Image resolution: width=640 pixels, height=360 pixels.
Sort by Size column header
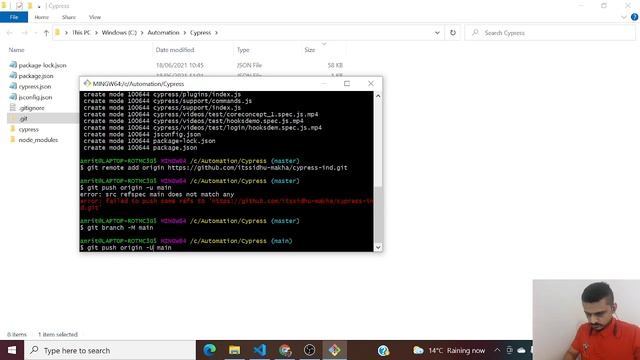310,50
